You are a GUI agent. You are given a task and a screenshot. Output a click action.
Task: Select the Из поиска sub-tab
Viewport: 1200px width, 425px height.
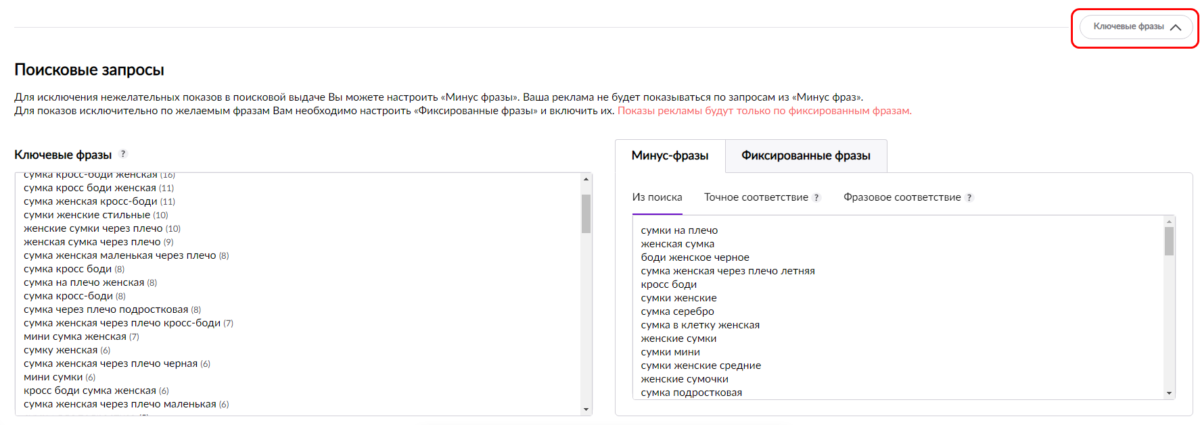(657, 198)
